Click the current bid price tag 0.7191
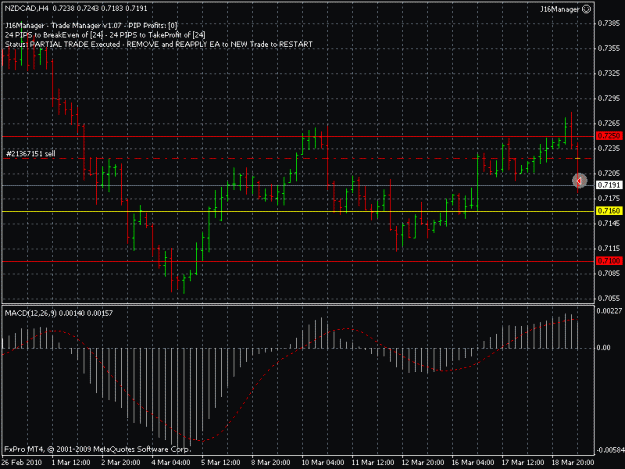 (x=609, y=185)
